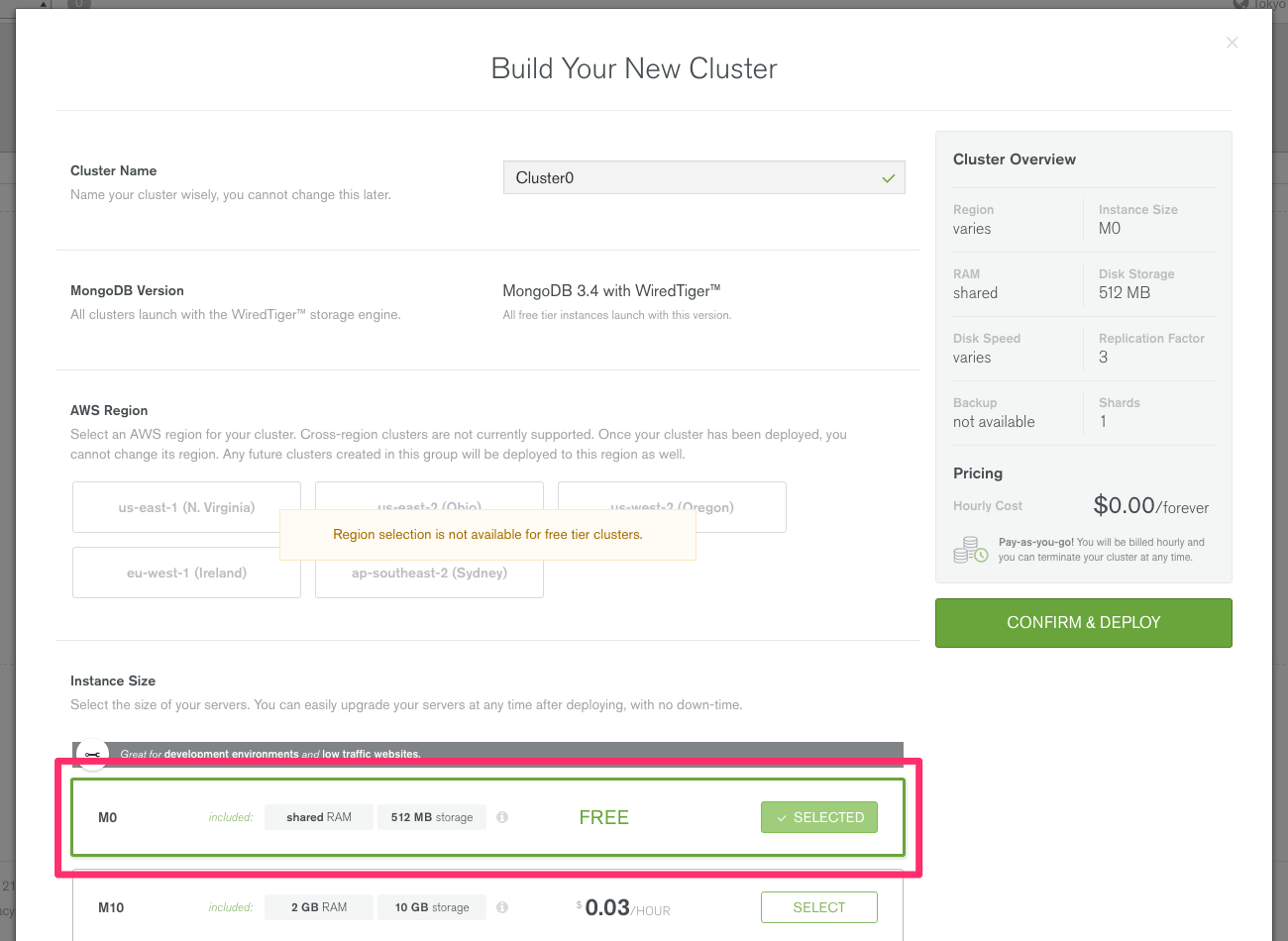Close the Build Your New Cluster dialog

click(1232, 43)
